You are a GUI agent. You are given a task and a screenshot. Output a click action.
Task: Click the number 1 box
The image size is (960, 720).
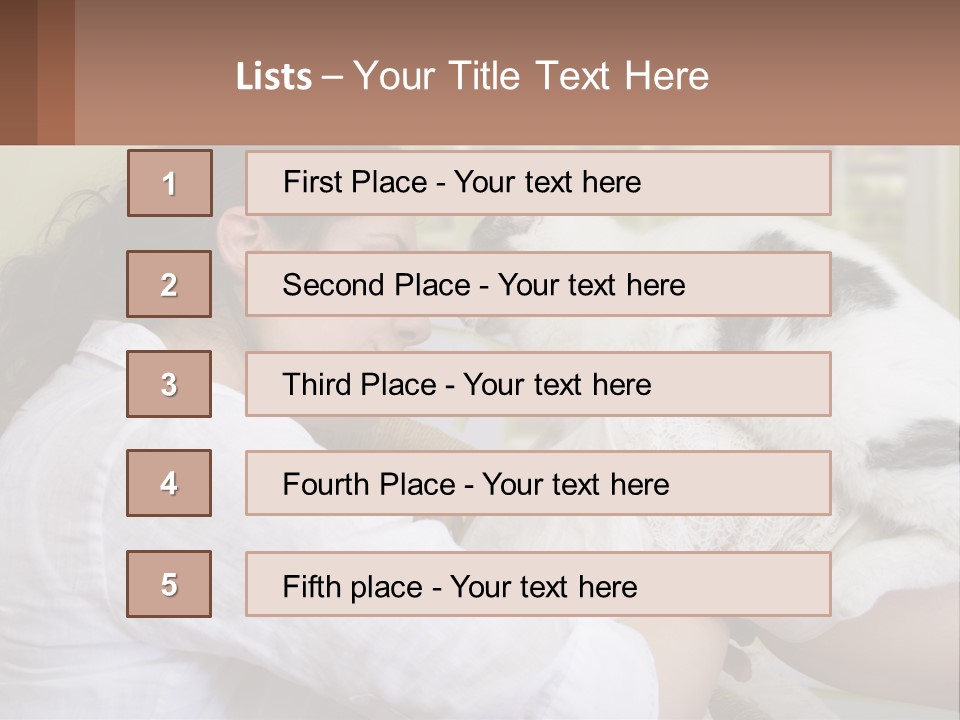point(170,183)
